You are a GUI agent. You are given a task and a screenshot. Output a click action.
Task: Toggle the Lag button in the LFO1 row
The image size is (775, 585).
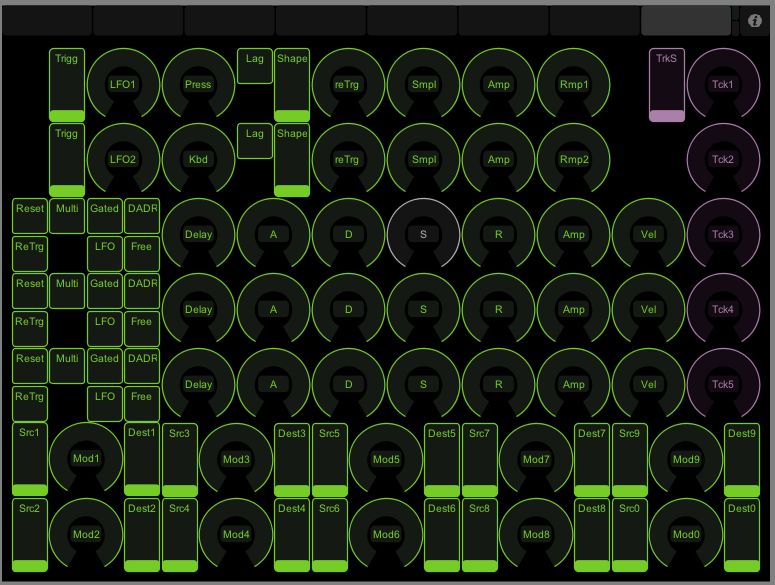click(255, 66)
